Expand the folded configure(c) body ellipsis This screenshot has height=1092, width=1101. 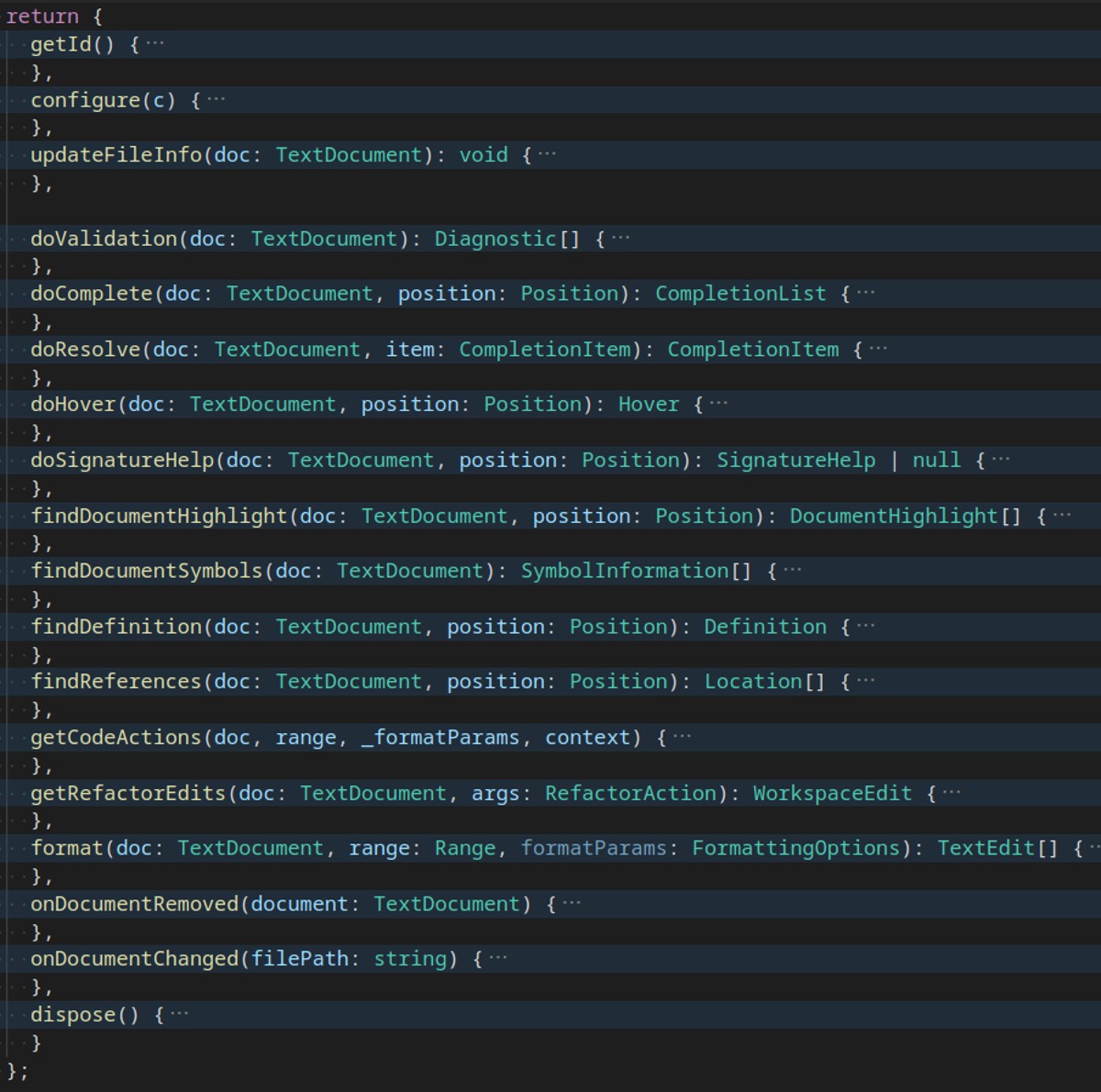[216, 100]
